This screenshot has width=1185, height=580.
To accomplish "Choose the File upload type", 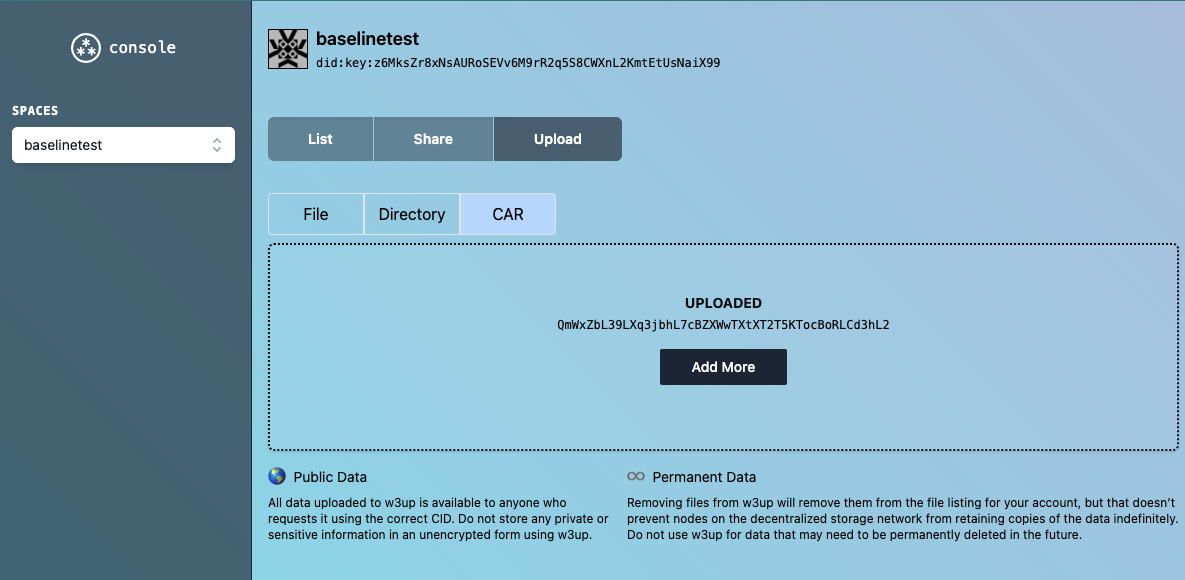I will [x=316, y=214].
